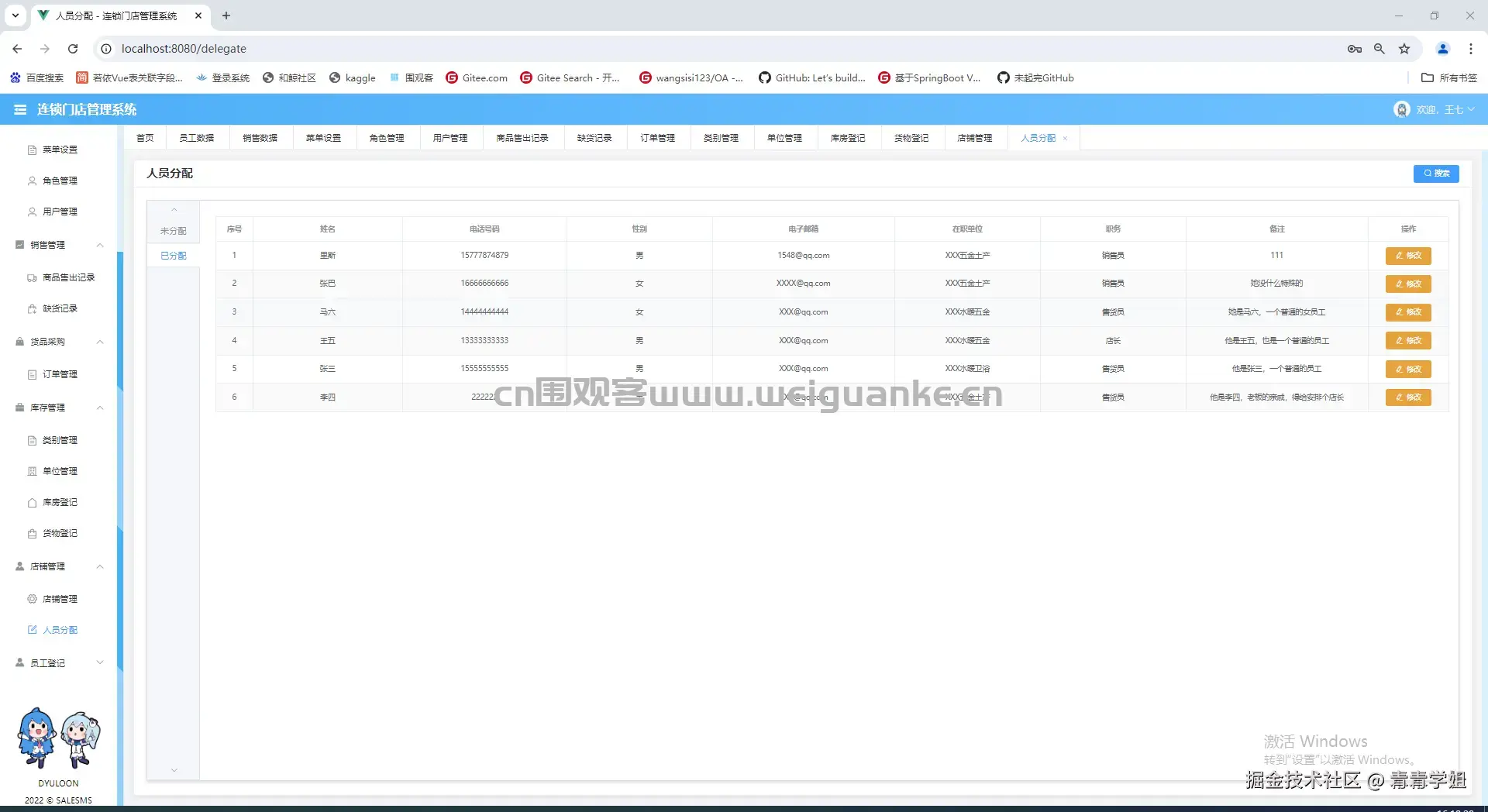Screen dimensions: 1488x812
Task: Click 修改 for row 15777874879
Action: click(1408, 256)
